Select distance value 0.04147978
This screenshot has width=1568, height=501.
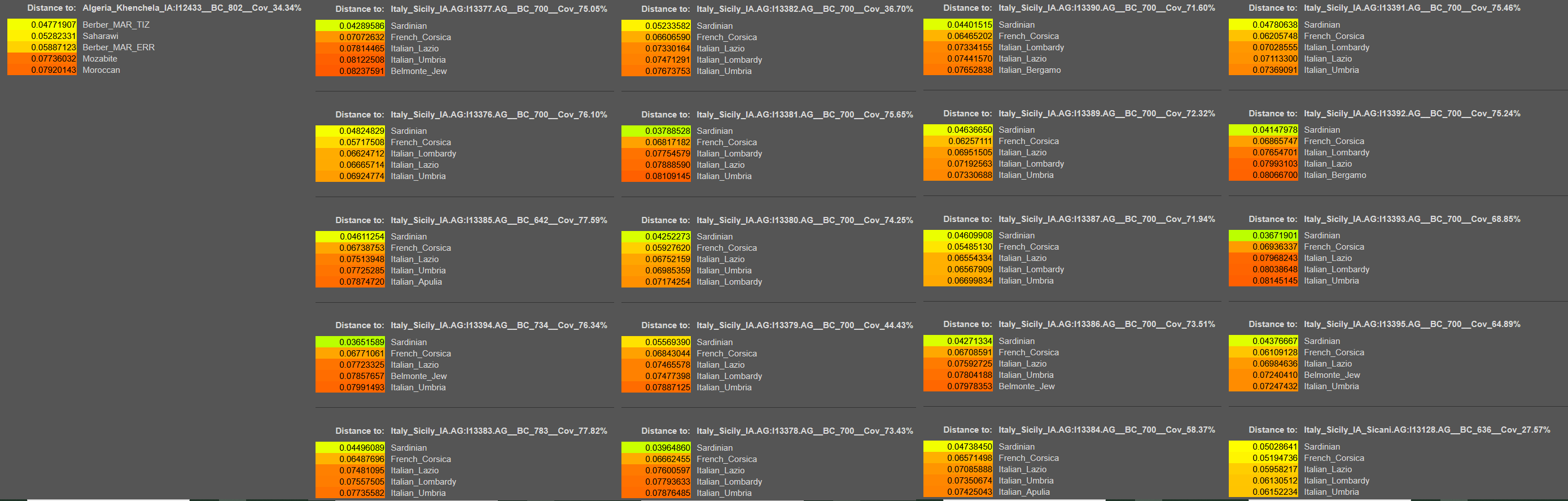[1264, 130]
